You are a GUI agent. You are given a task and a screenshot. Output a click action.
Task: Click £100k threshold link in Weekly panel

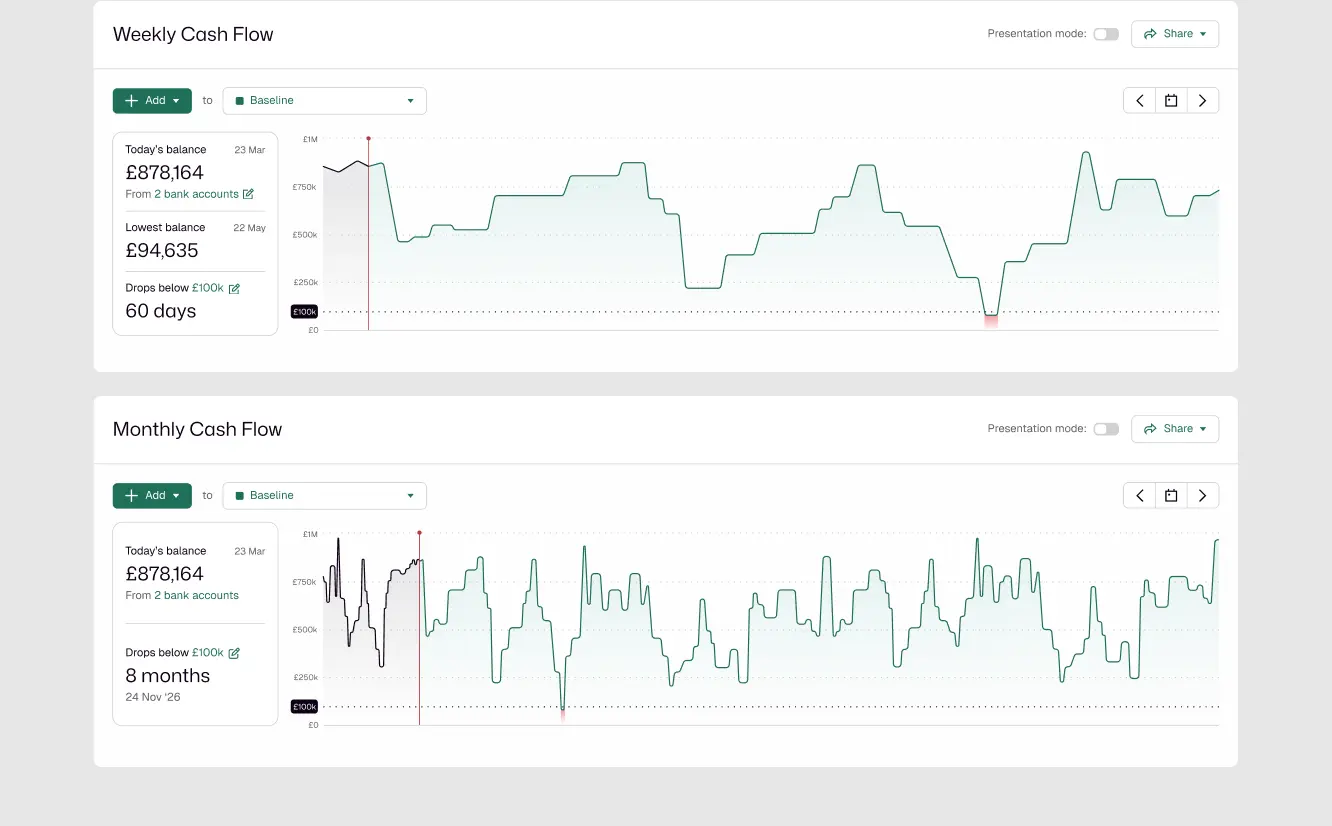[x=208, y=288]
